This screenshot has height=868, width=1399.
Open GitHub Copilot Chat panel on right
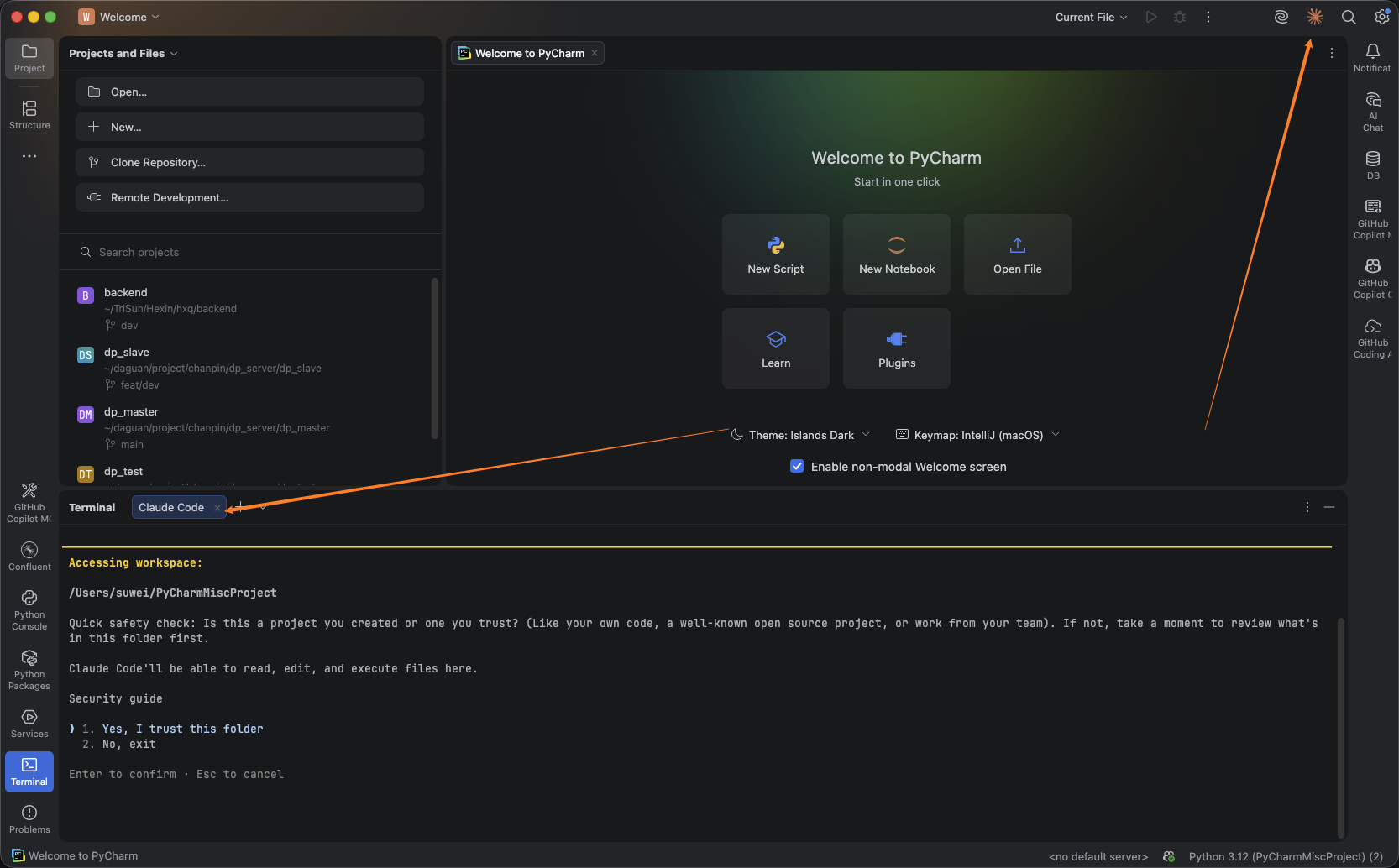(x=1373, y=278)
